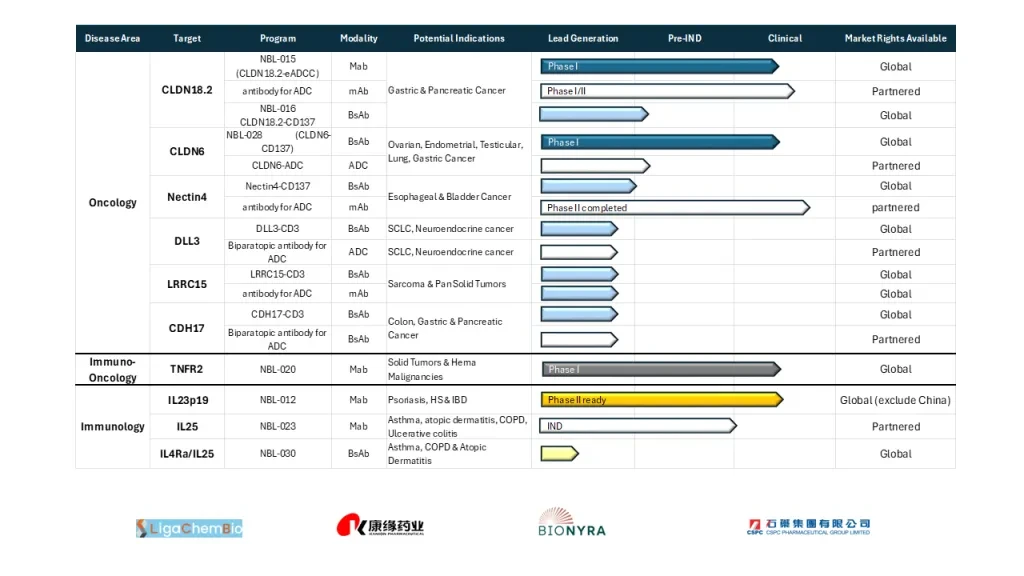
Task: Select the Potential Indications column header
Action: click(458, 39)
